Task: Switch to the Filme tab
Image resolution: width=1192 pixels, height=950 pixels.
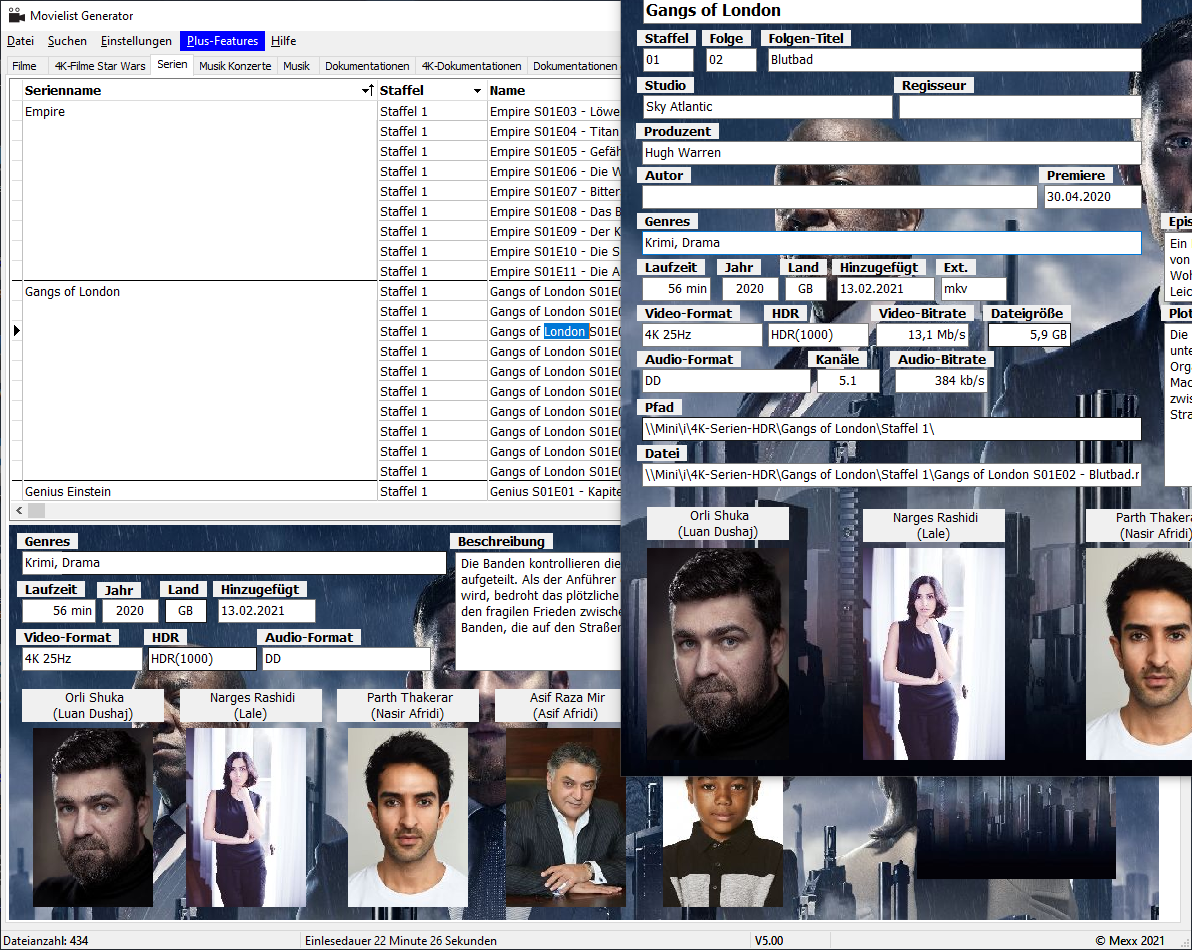Action: pyautogui.click(x=24, y=66)
